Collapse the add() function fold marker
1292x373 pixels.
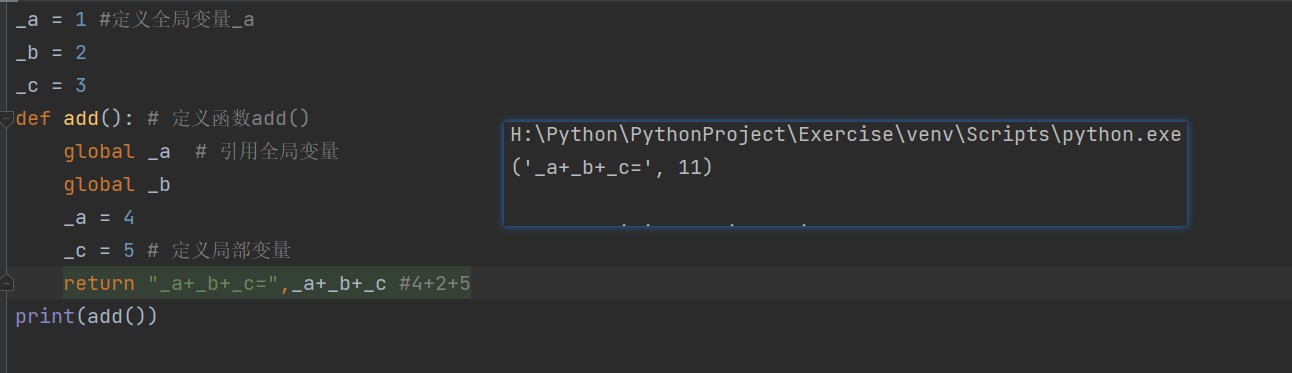7,118
